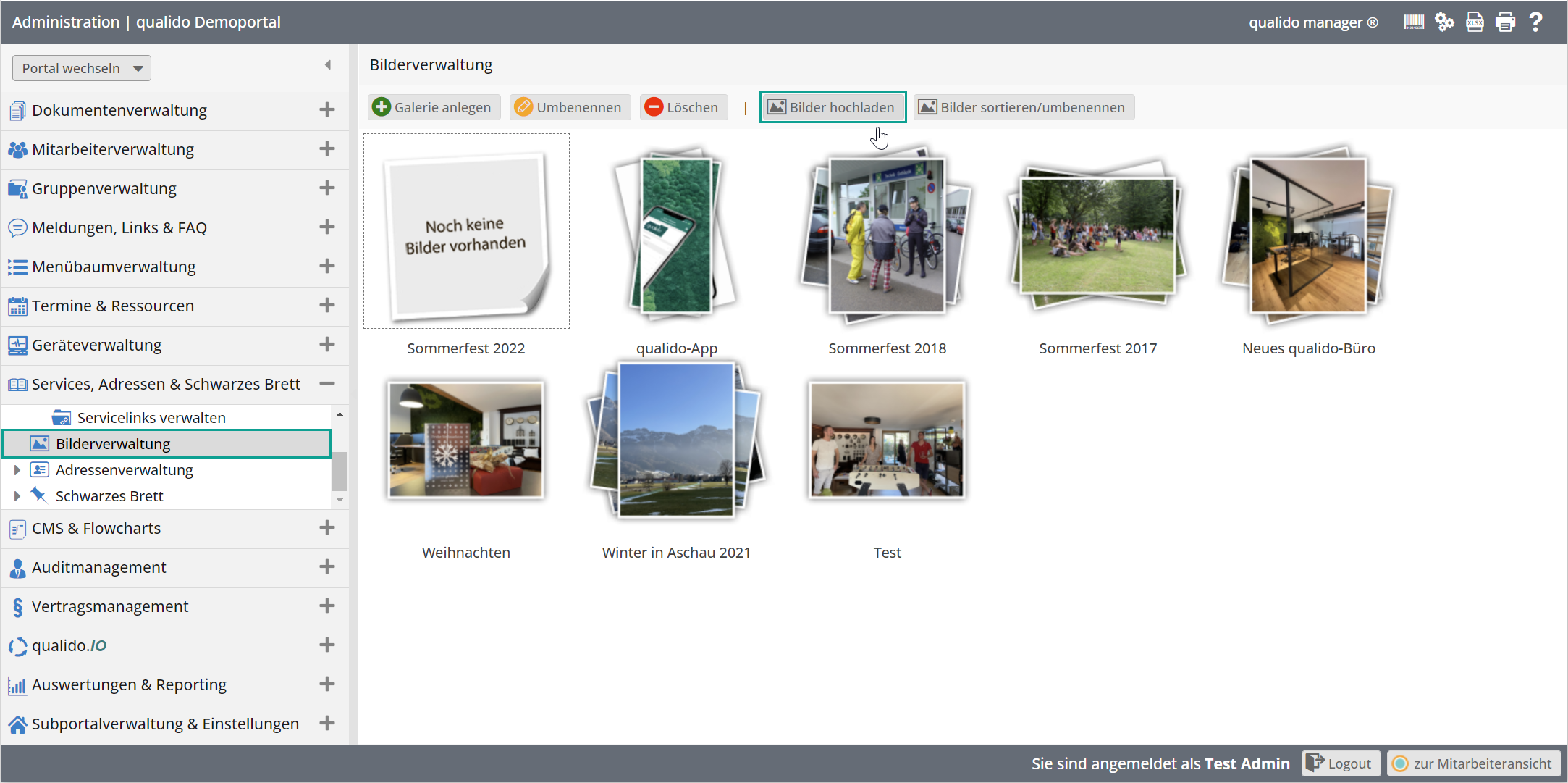Expand Meldungen, Links & FAQ section
Viewport: 1568px width, 783px height.
pos(327,227)
